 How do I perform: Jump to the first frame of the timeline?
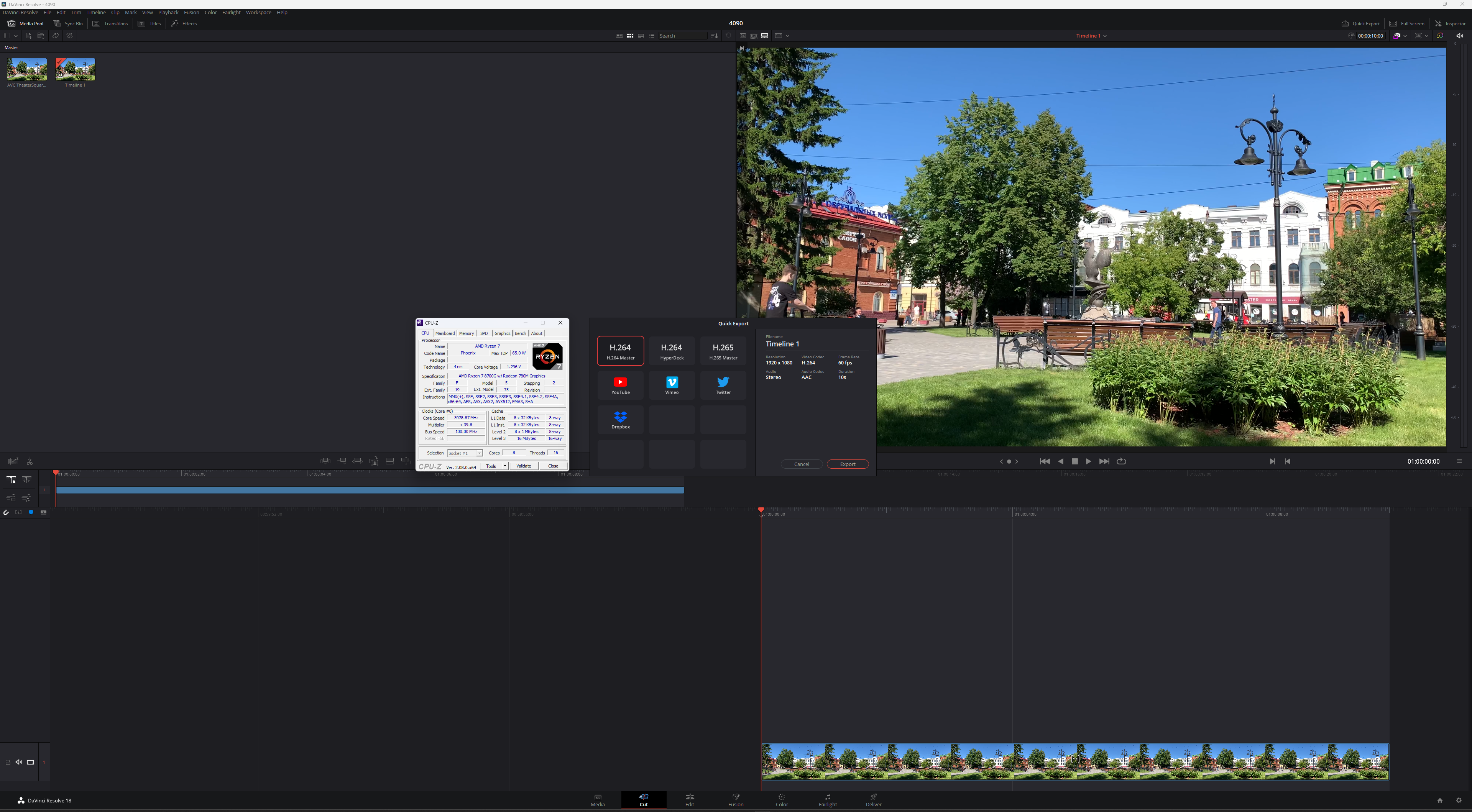pyautogui.click(x=1045, y=461)
